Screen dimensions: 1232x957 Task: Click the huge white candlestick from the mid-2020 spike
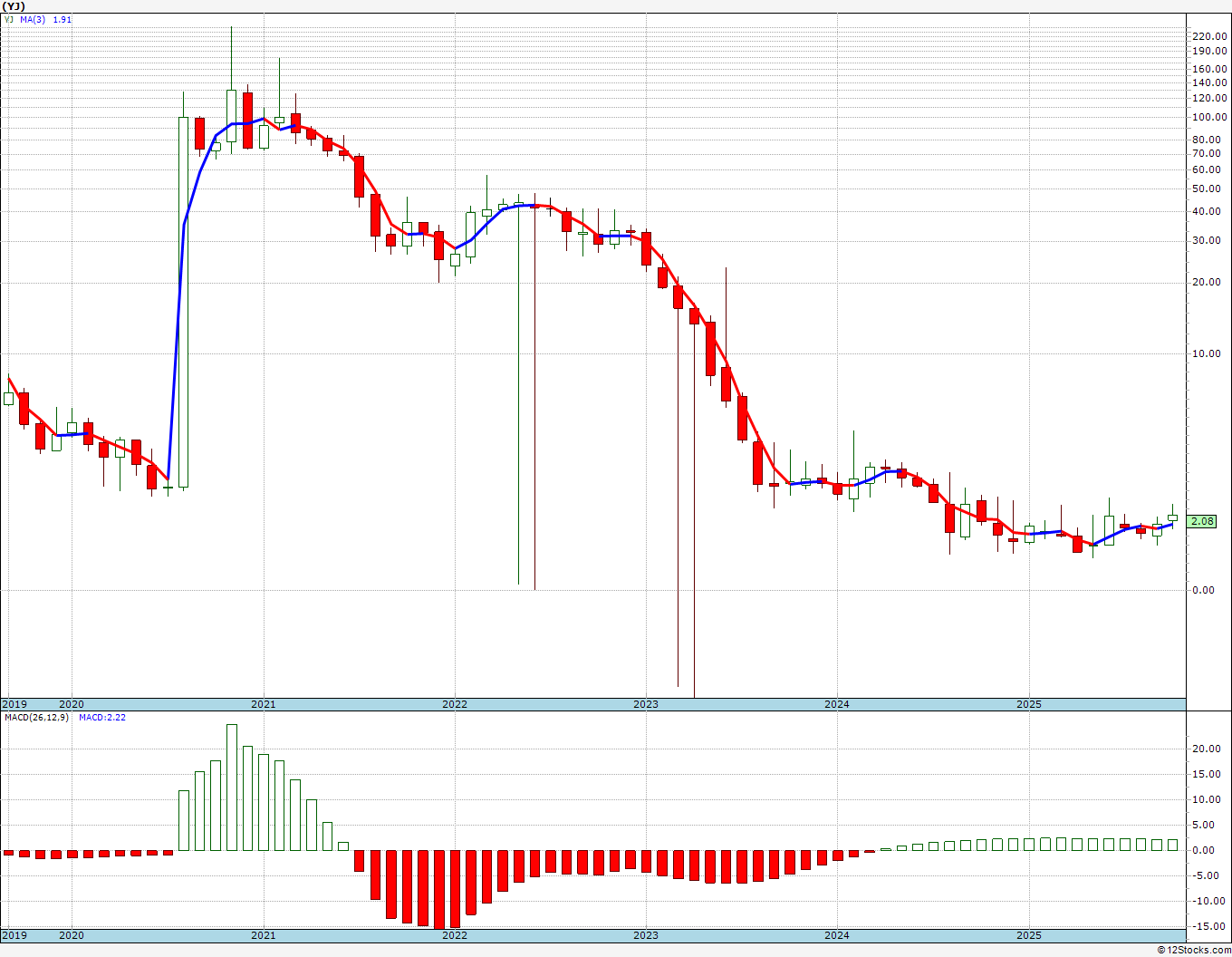183,302
